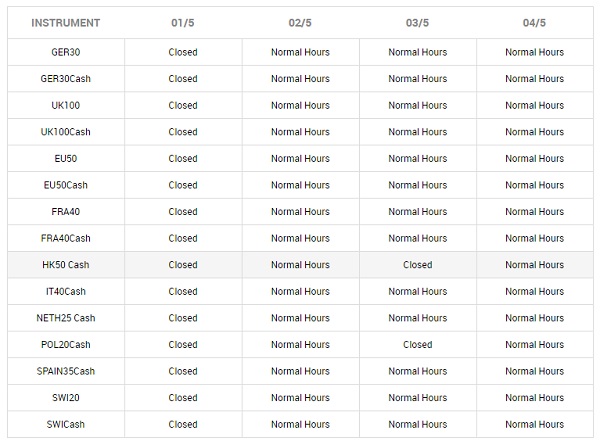Select the SPAIN35Cash instrument cell
Image resolution: width=600 pixels, height=441 pixels.
pos(66,372)
